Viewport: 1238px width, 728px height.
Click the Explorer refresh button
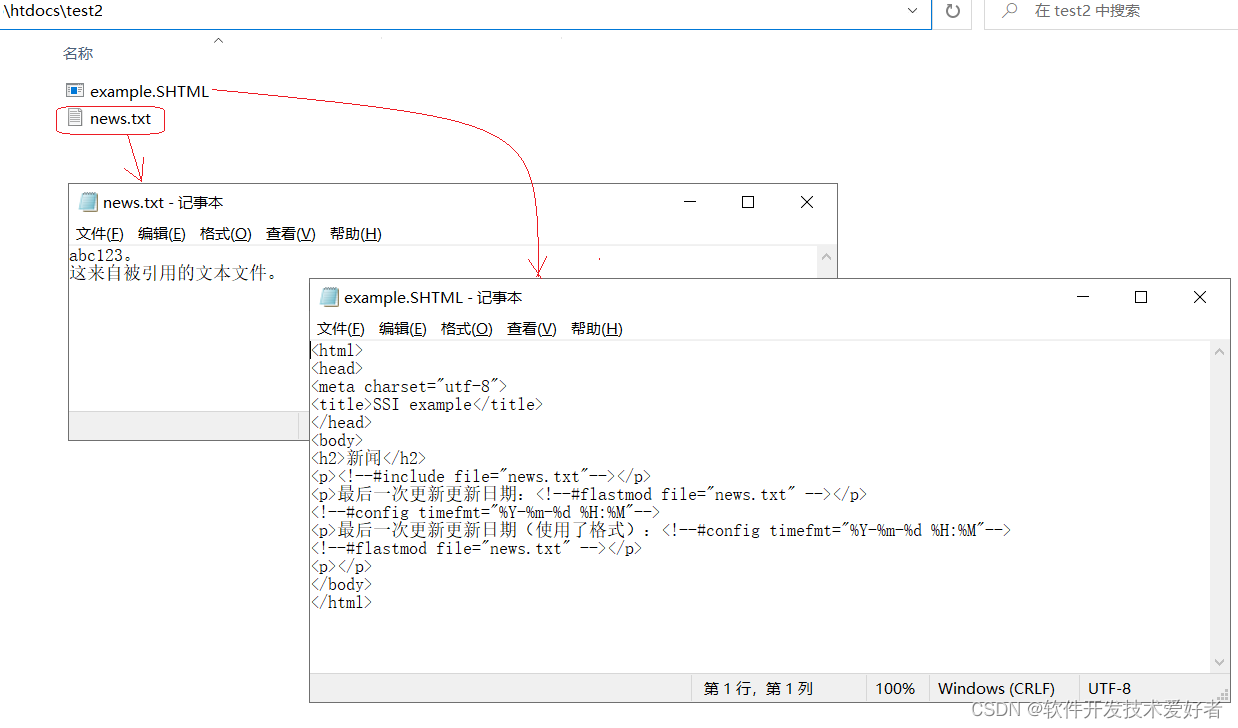click(952, 11)
